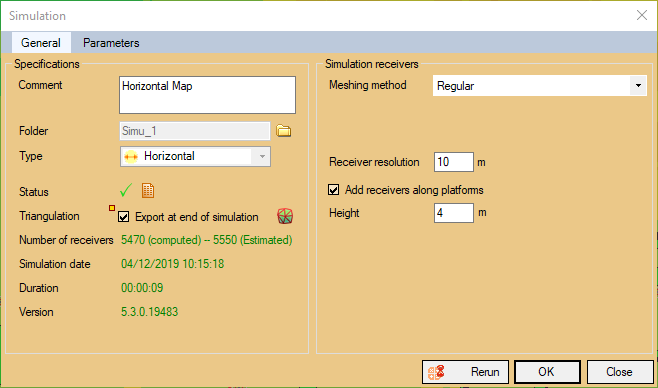Click the number of receivers value 5470 (computed)

pyautogui.click(x=161, y=240)
